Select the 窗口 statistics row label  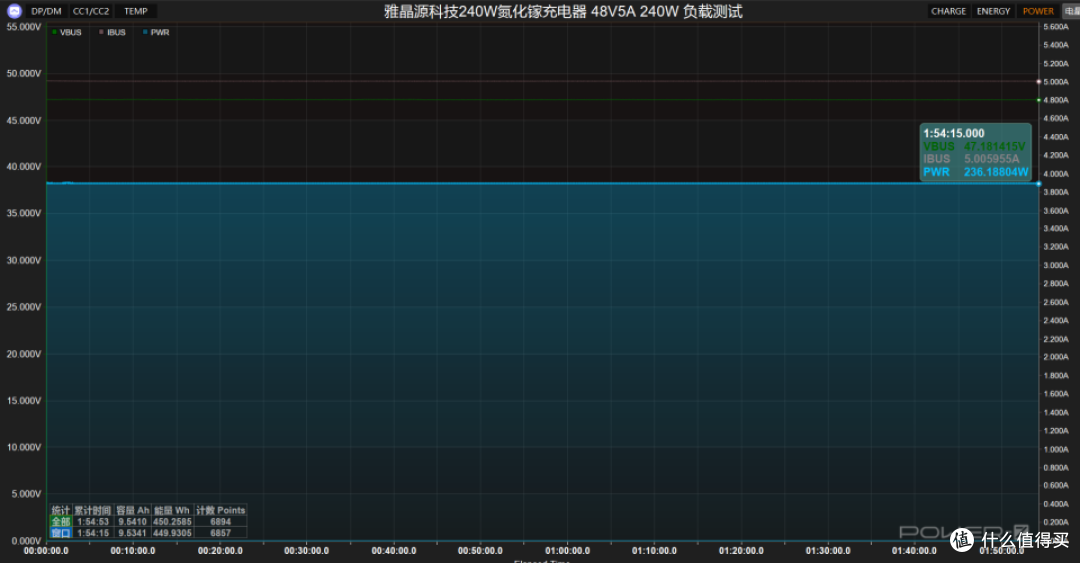point(61,533)
